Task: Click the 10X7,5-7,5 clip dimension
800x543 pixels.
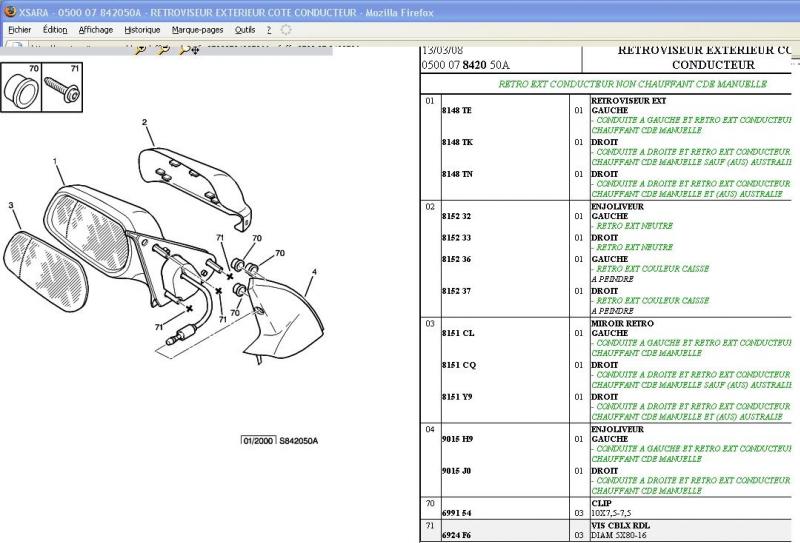Action: (x=611, y=513)
